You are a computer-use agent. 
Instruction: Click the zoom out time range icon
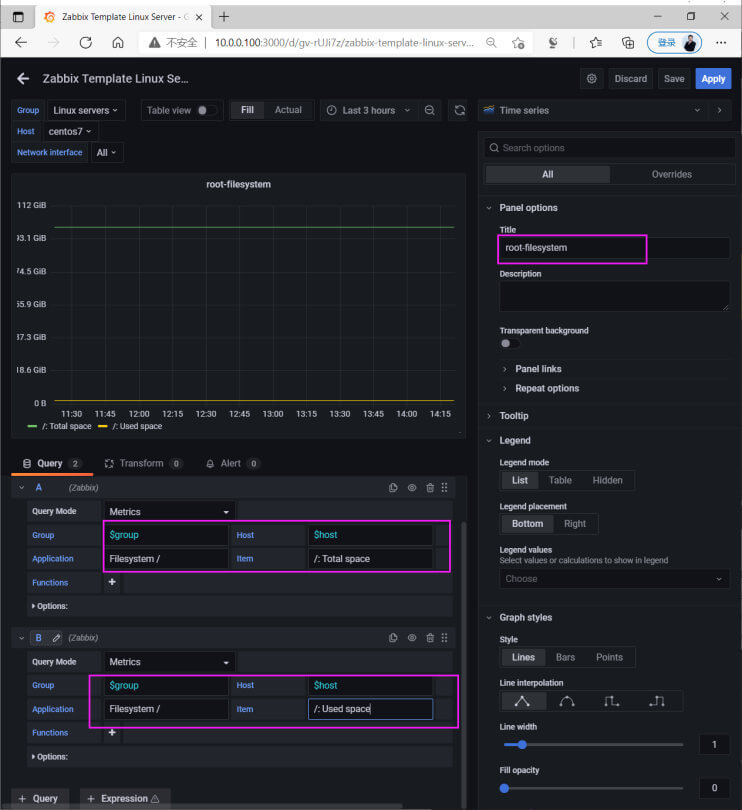[429, 110]
